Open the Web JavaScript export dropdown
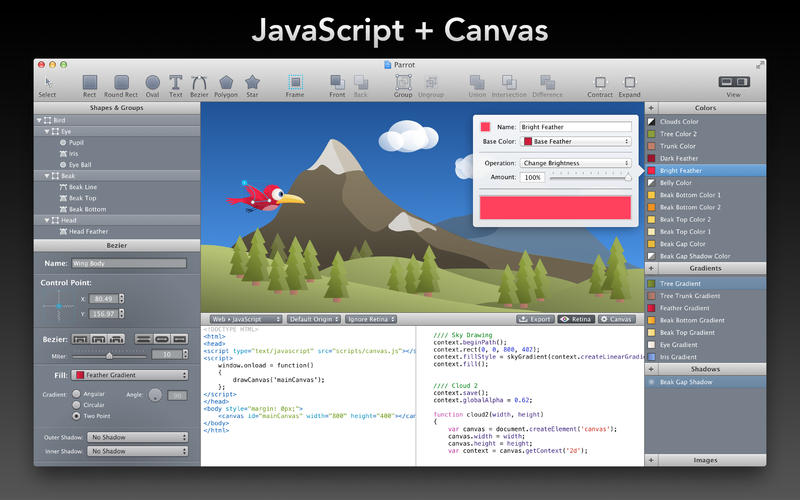Screen dimensions: 800x500 245,319
